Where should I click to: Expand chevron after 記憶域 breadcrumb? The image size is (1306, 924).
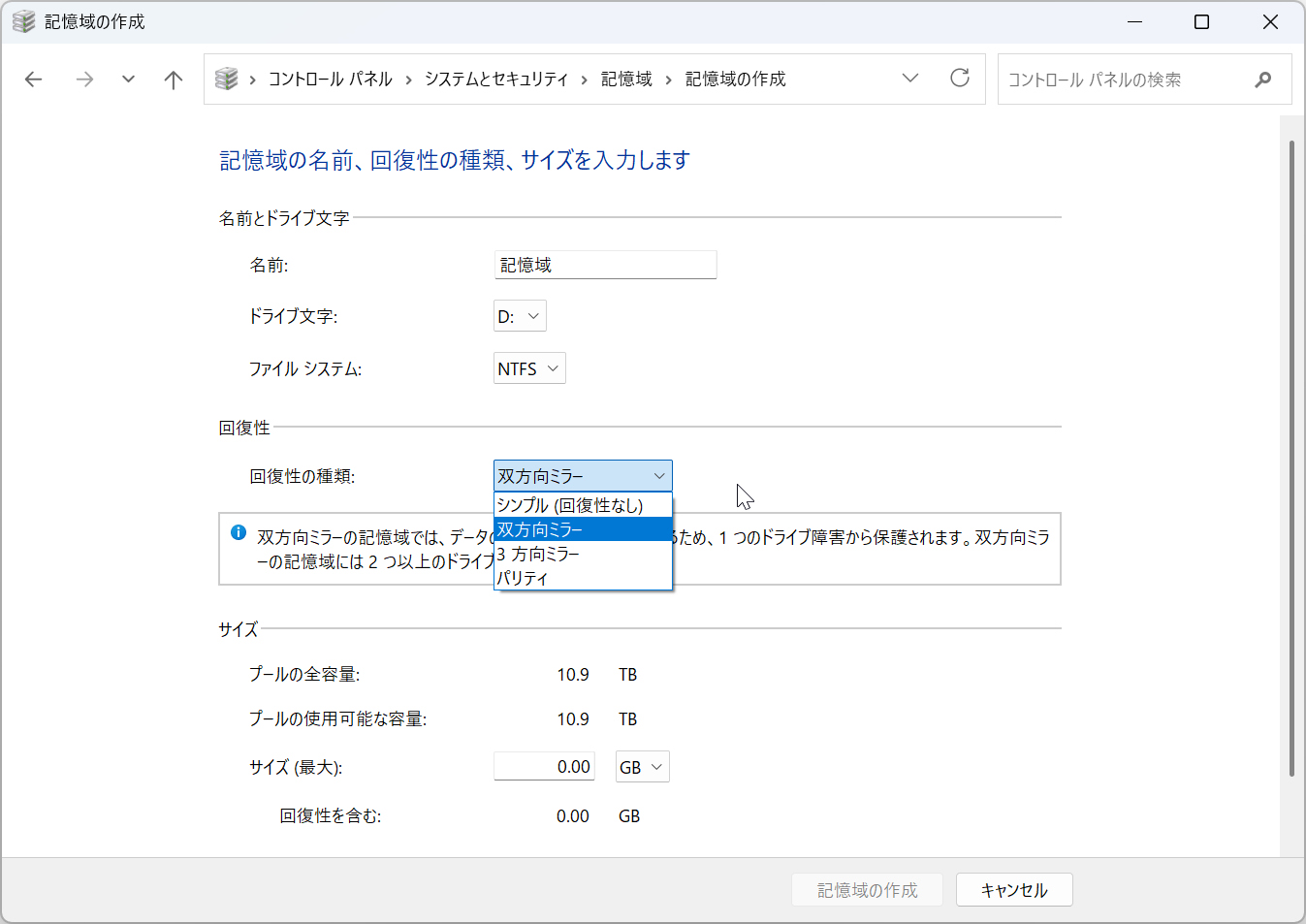pos(669,80)
